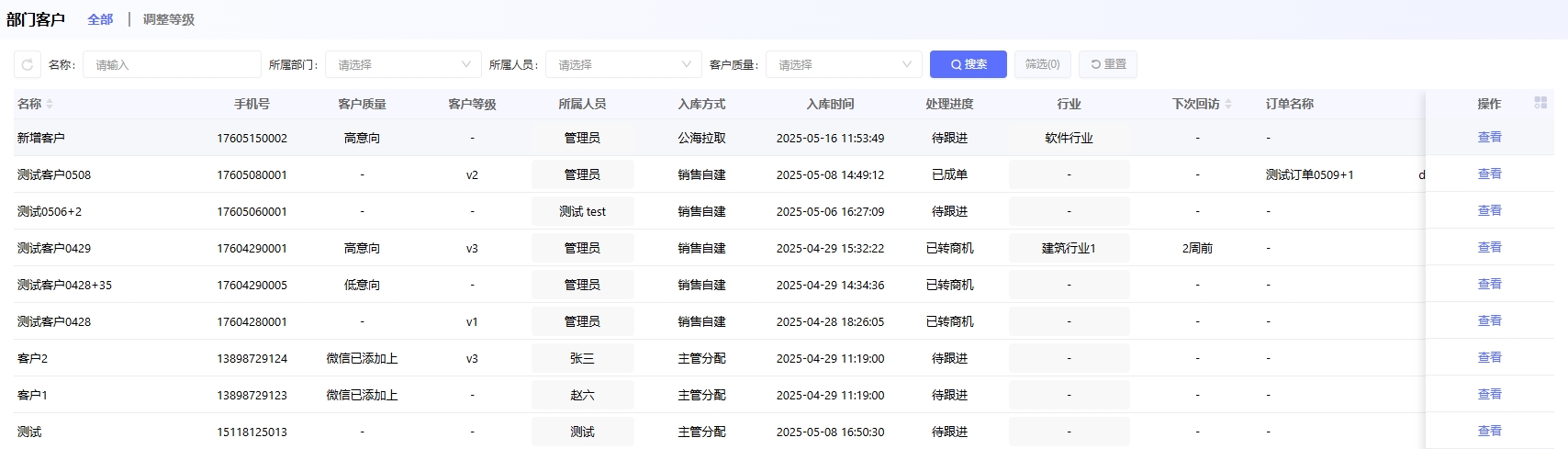Open the 筛选(0) filter button
The width and height of the screenshot is (1568, 449).
point(1042,64)
